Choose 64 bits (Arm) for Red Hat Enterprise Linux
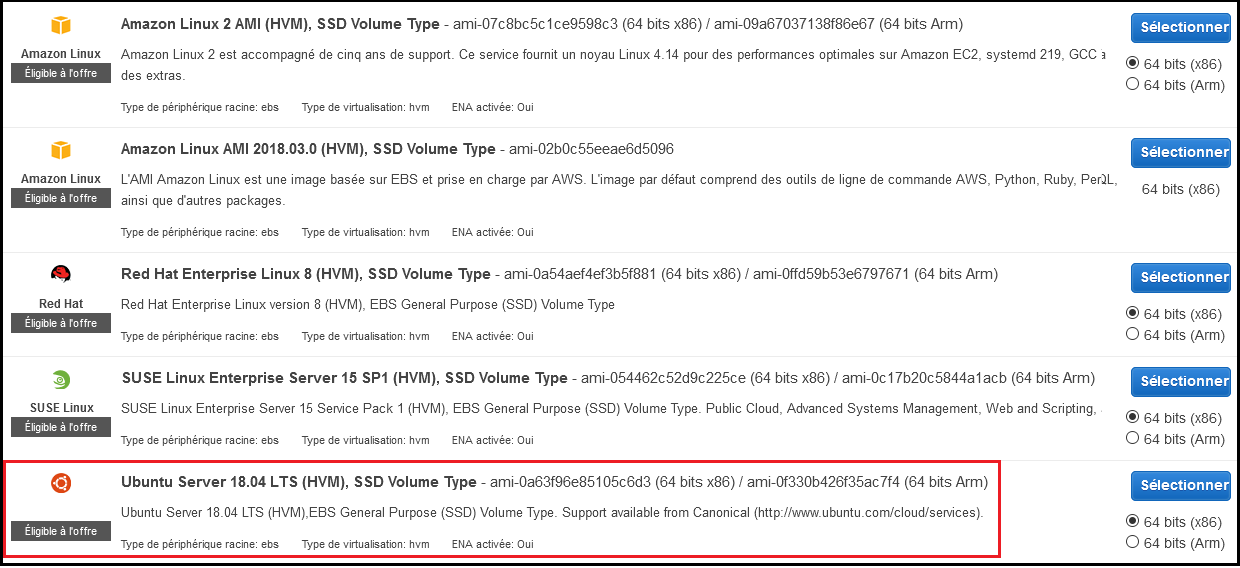 pyautogui.click(x=1132, y=334)
